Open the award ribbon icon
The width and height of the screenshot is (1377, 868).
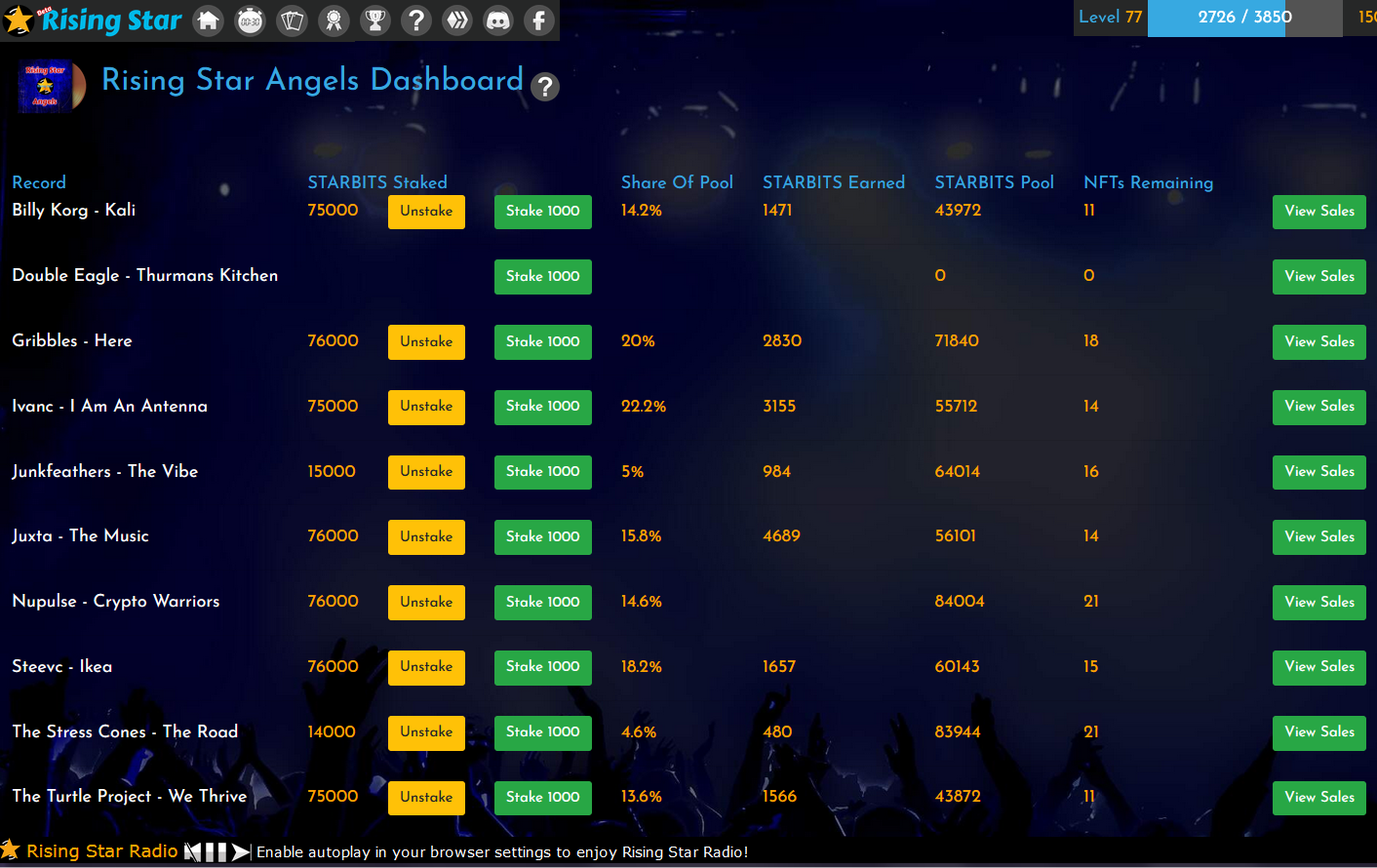coord(334,20)
